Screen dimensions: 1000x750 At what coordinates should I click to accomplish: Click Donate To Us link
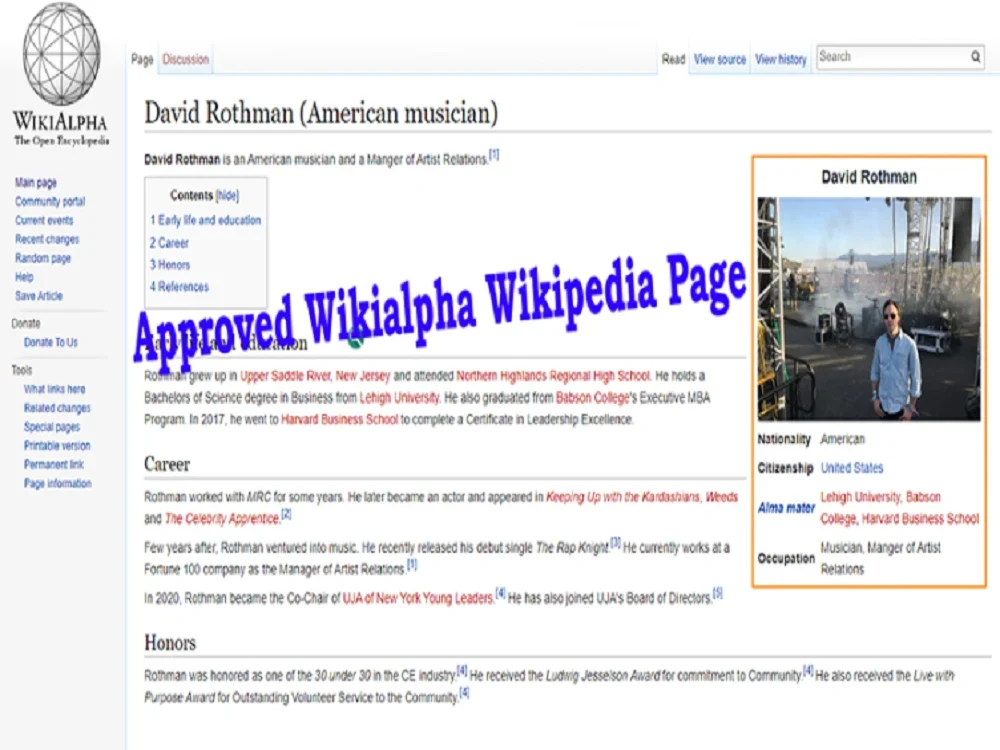(50, 342)
